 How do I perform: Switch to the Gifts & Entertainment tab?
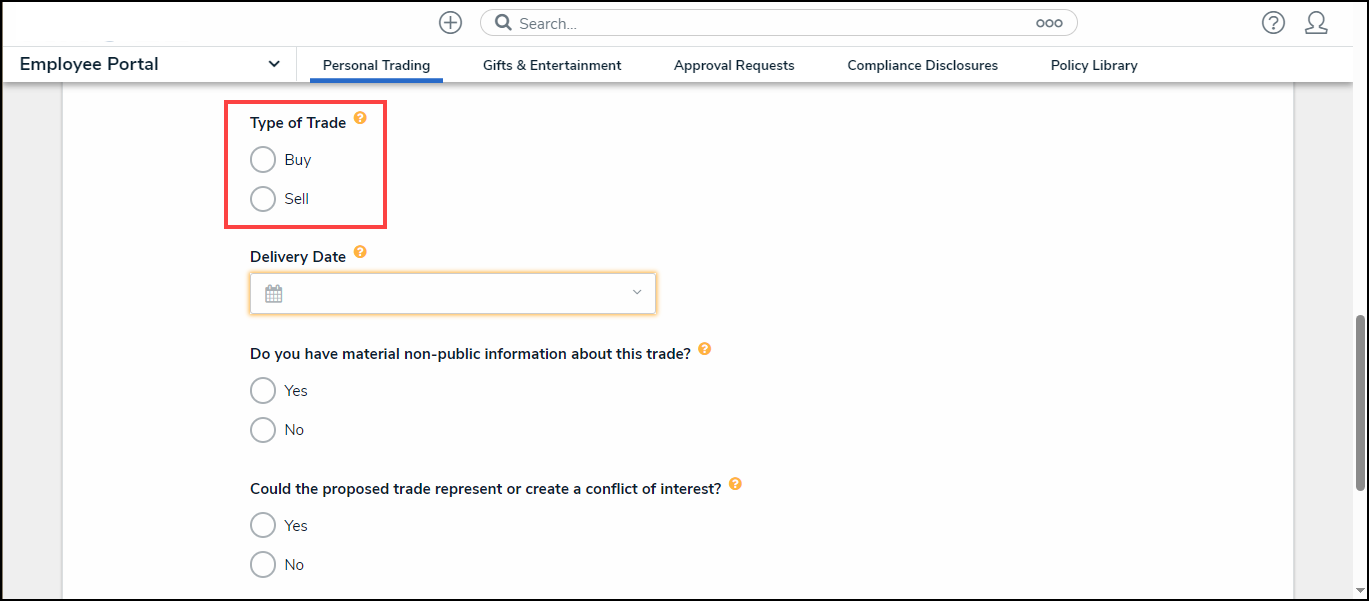(x=551, y=65)
